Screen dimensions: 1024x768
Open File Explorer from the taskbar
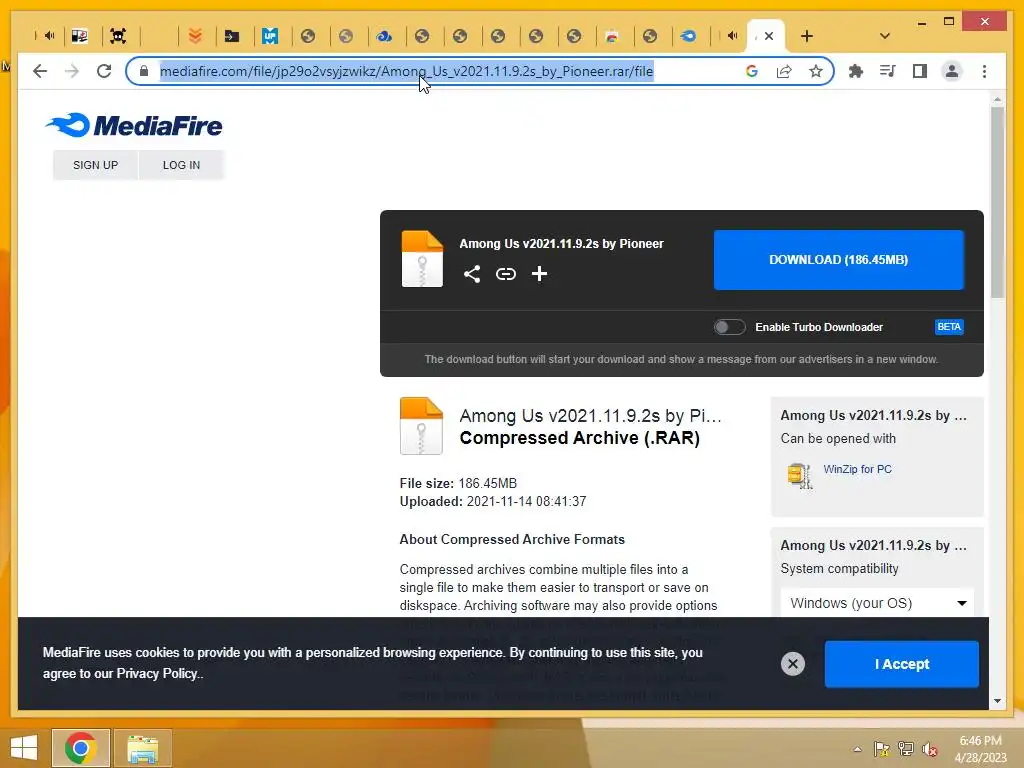[x=143, y=748]
